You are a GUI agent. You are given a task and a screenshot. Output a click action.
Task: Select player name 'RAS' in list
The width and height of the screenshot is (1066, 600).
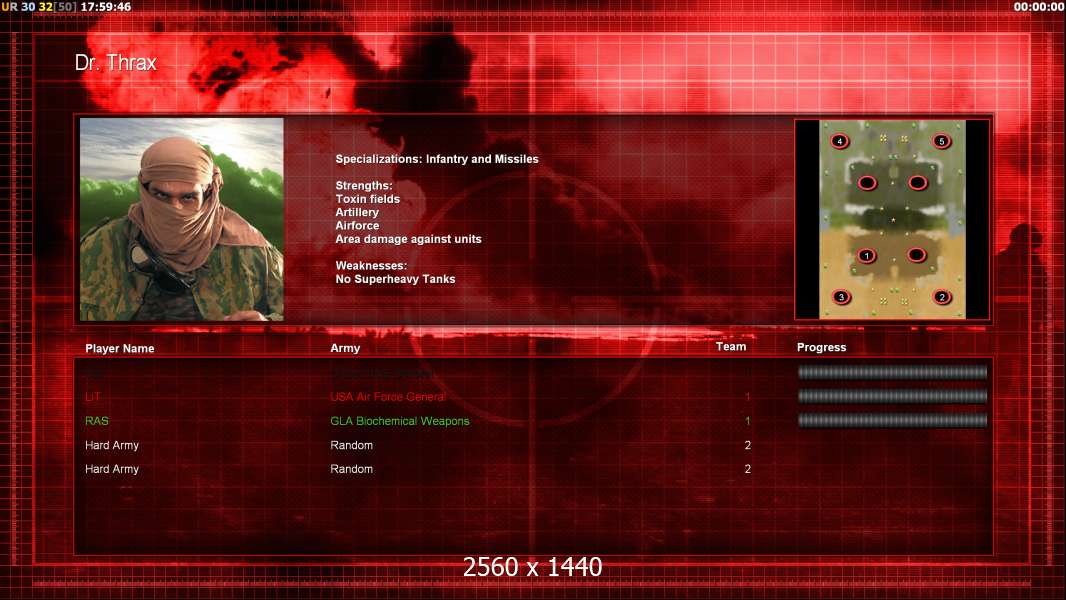tap(97, 421)
